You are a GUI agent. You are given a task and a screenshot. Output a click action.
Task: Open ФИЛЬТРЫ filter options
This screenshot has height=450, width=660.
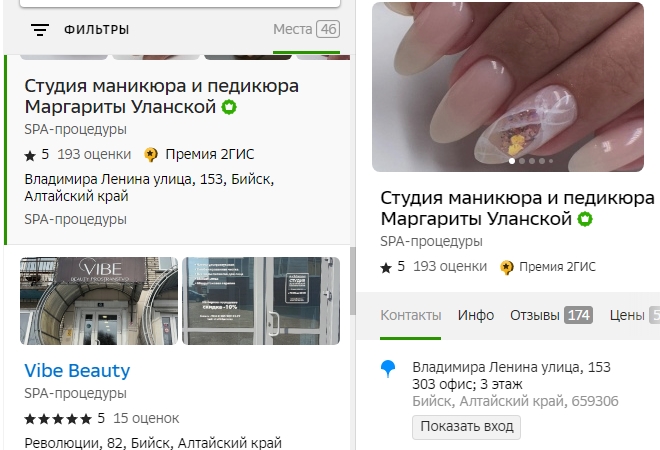pos(96,30)
